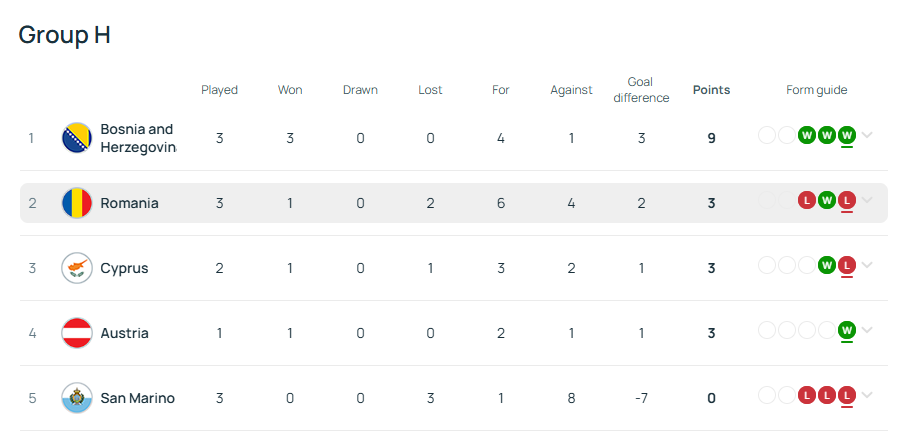Viewport: 904px width, 448px height.
Task: Click the San Marino flag icon
Action: click(77, 398)
